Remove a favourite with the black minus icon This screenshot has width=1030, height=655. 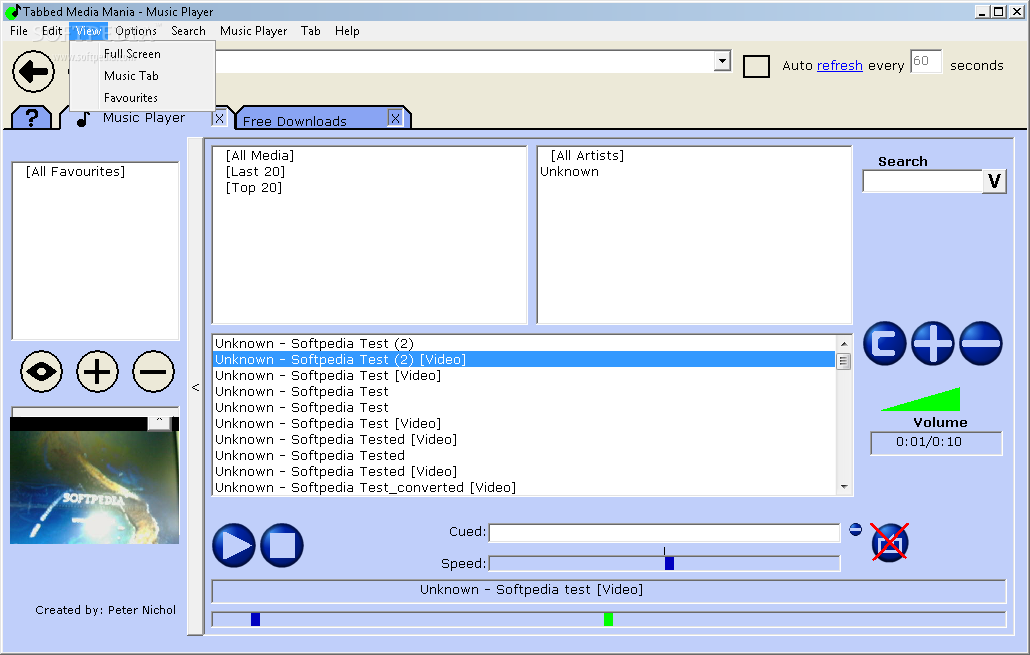[x=153, y=372]
